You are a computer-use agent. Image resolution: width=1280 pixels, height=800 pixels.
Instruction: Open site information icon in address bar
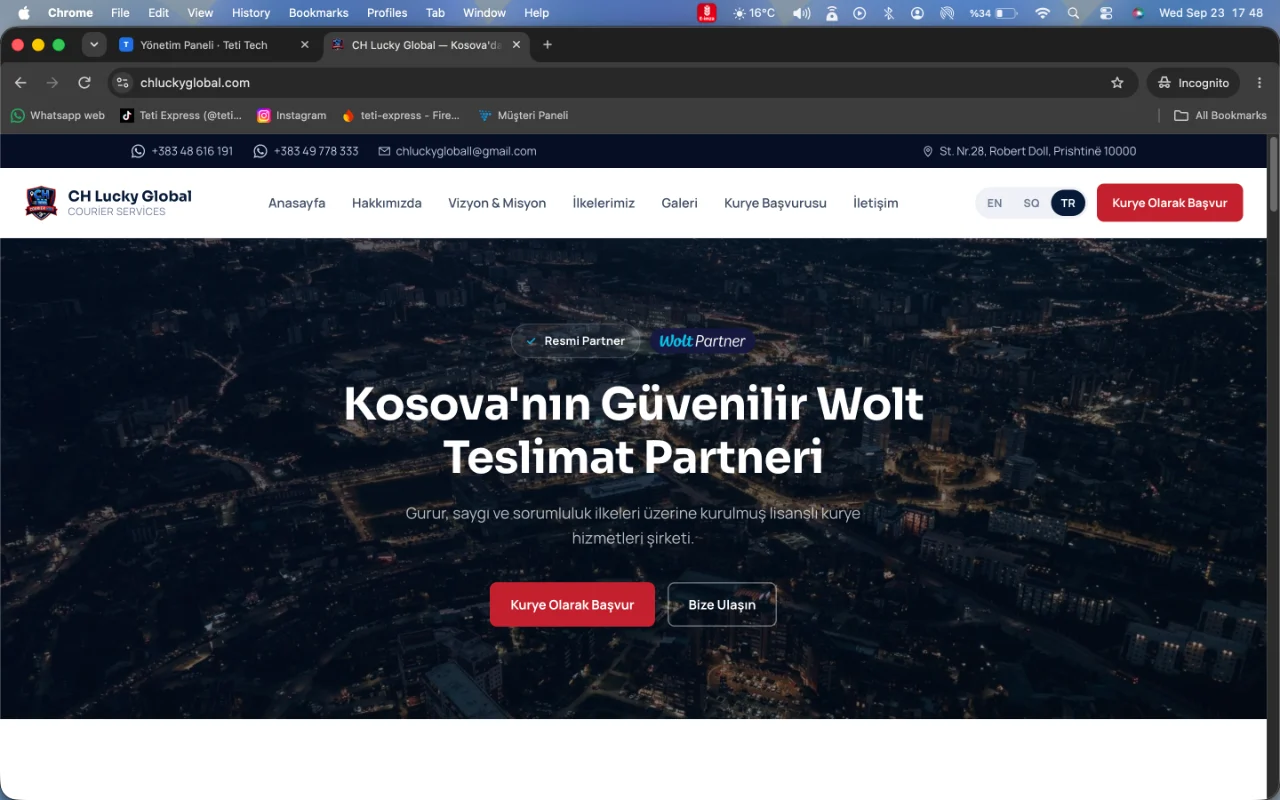tap(122, 83)
